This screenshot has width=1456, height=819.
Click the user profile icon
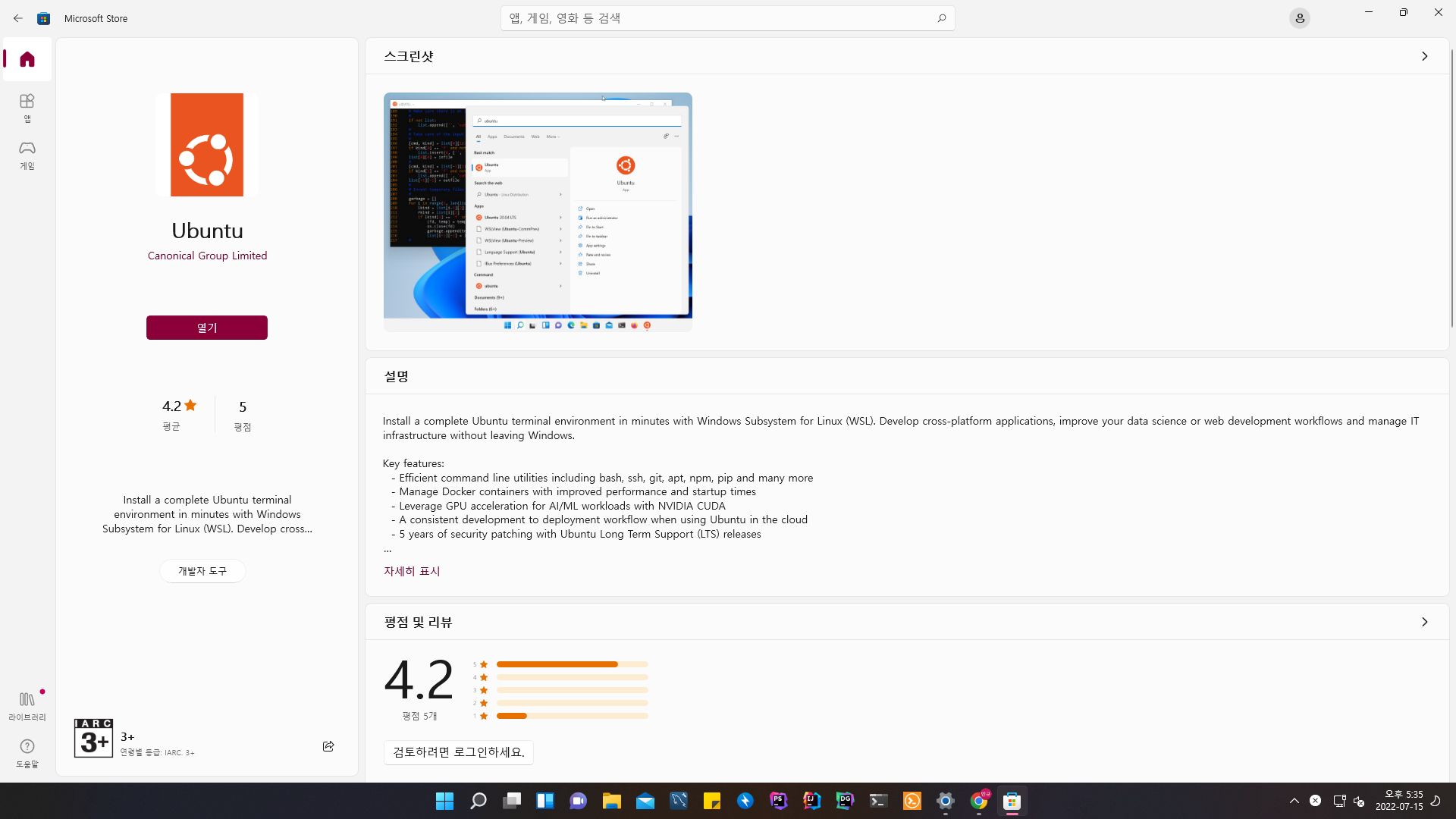point(1299,18)
